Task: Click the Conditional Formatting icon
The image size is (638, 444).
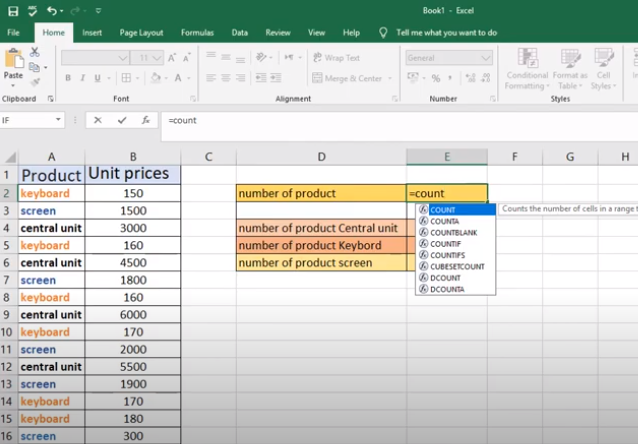Action: [x=526, y=58]
